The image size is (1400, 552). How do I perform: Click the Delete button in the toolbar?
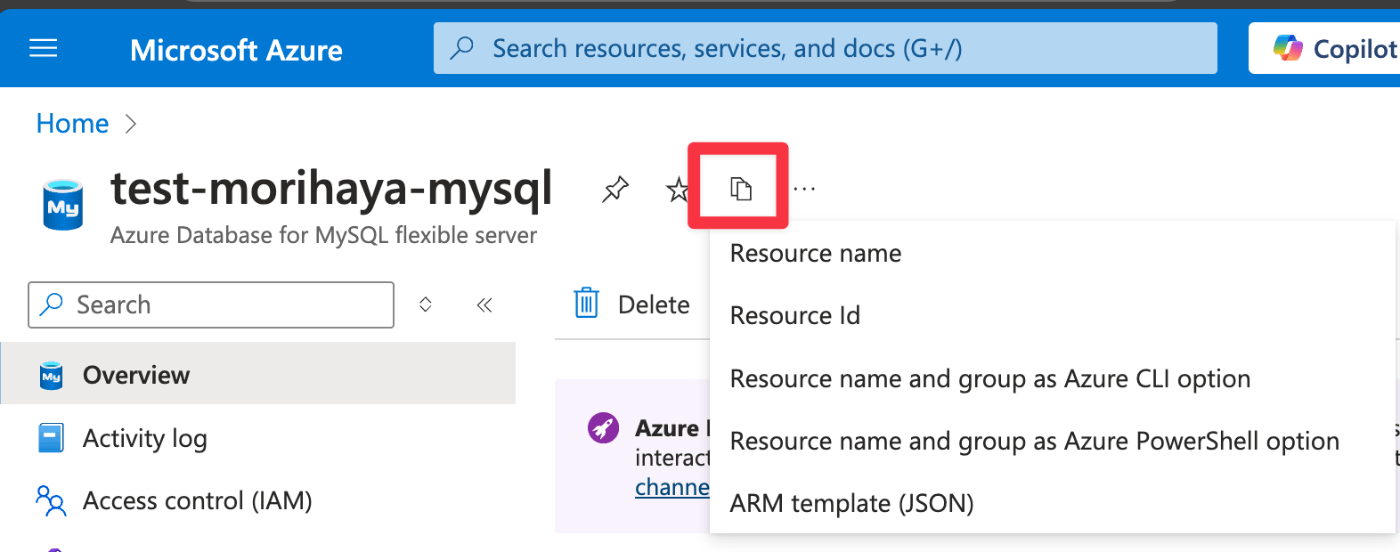(632, 304)
